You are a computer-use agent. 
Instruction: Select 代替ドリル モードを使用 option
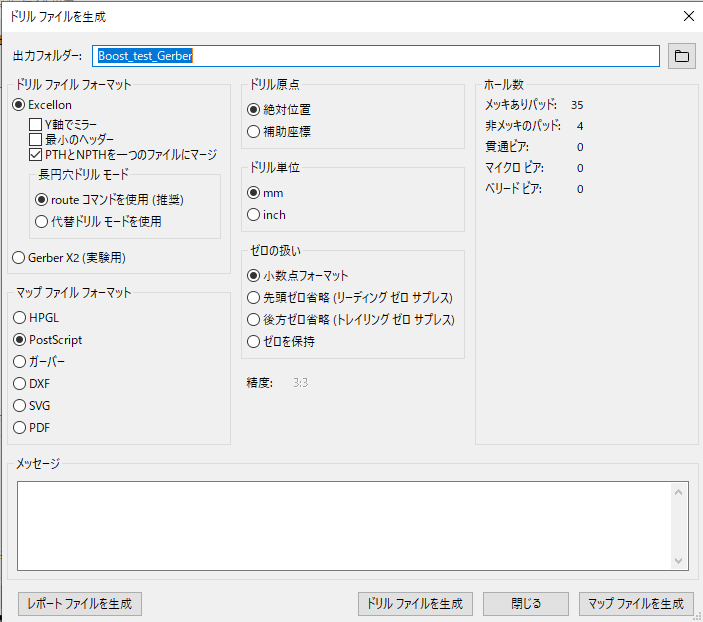tap(98, 222)
